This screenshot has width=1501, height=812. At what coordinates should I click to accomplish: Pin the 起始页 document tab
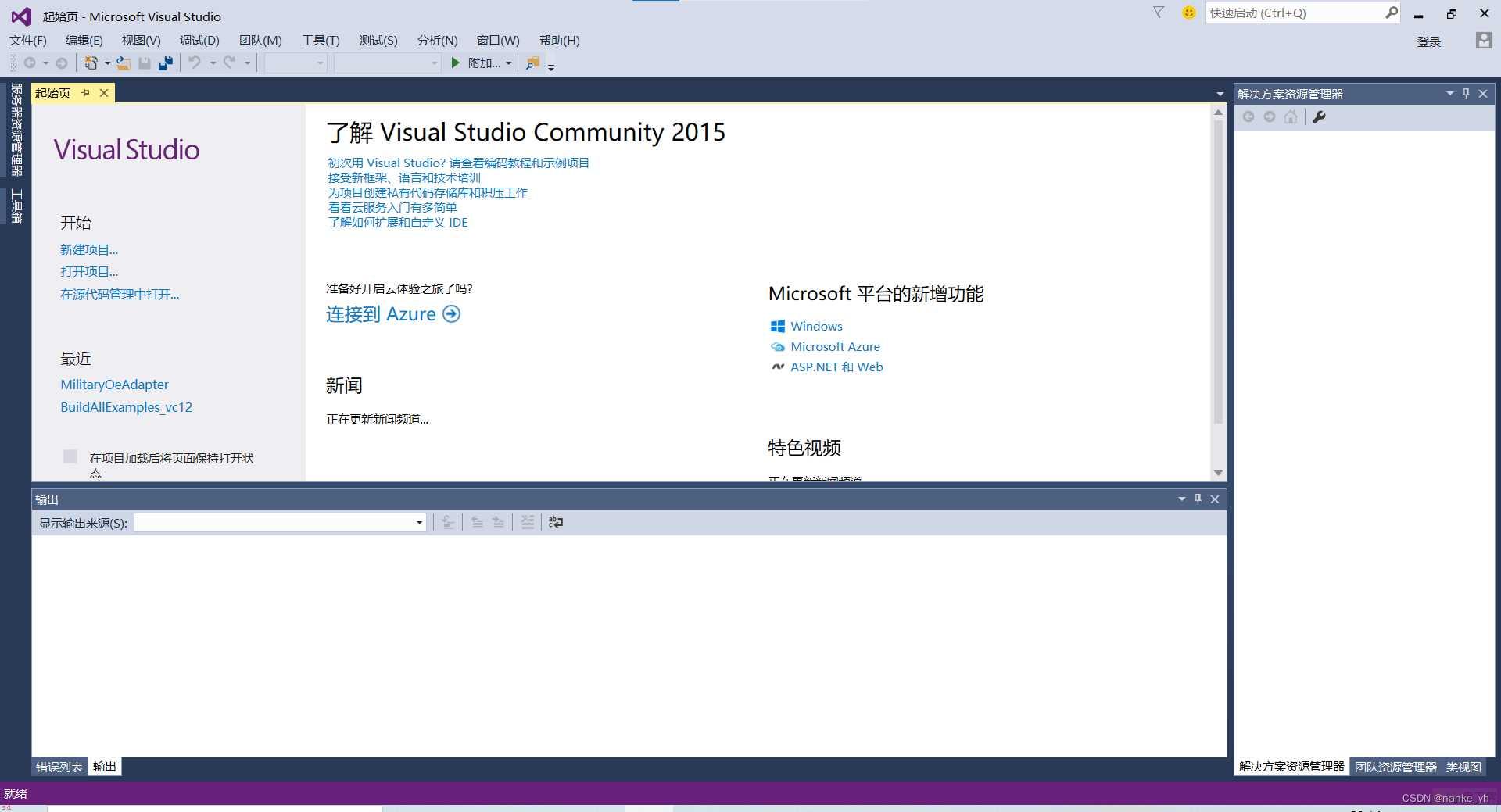[x=86, y=93]
